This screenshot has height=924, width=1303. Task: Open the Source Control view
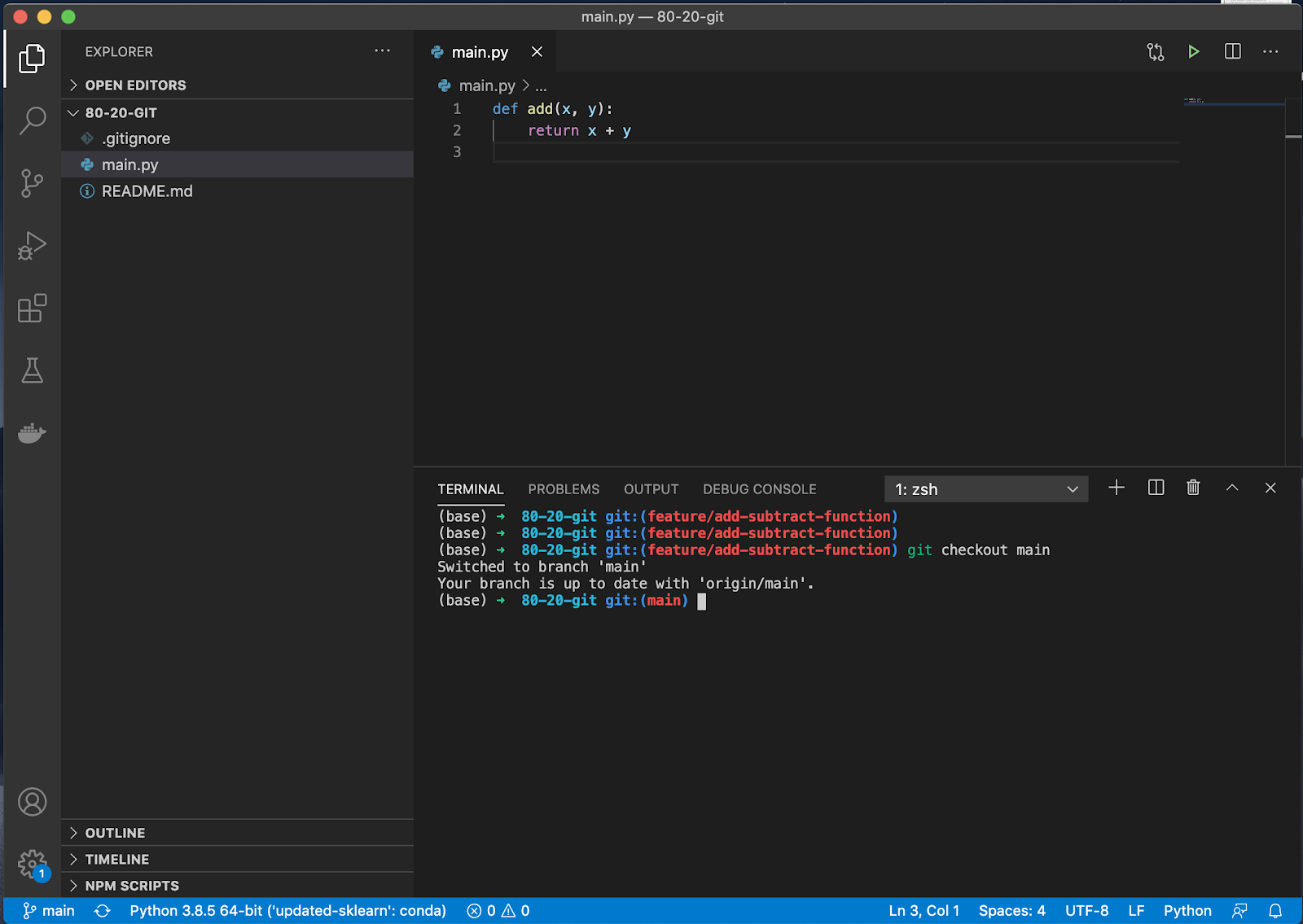click(32, 183)
